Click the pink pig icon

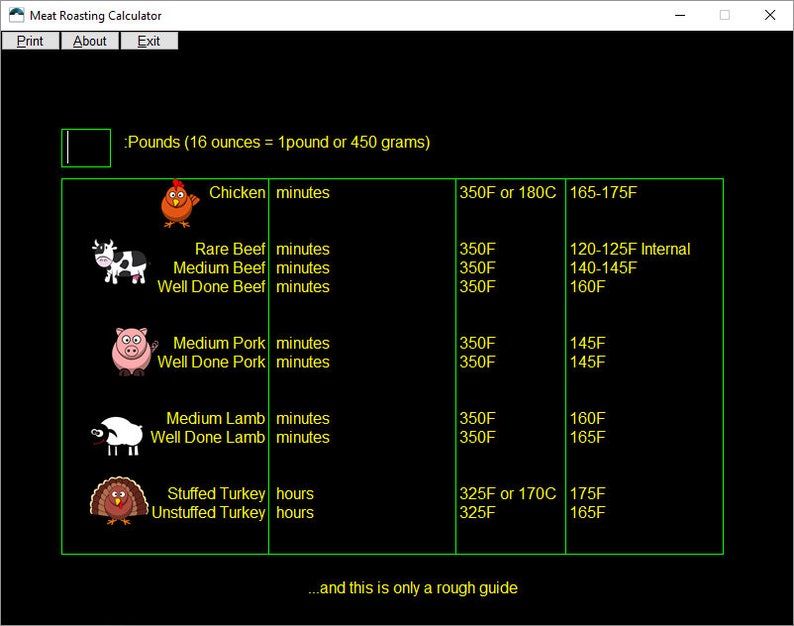click(x=134, y=351)
